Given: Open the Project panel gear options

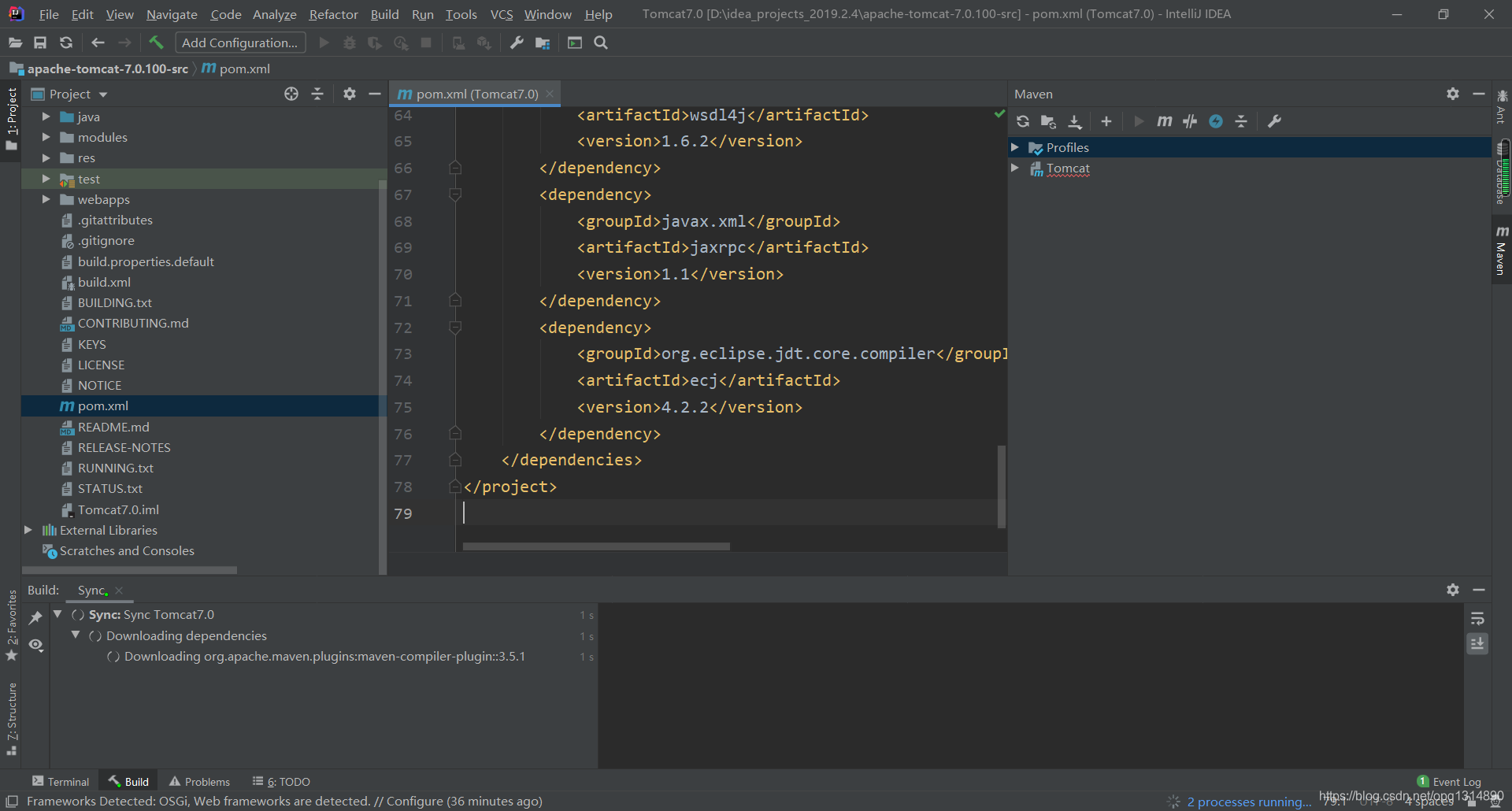Looking at the screenshot, I should (x=350, y=94).
